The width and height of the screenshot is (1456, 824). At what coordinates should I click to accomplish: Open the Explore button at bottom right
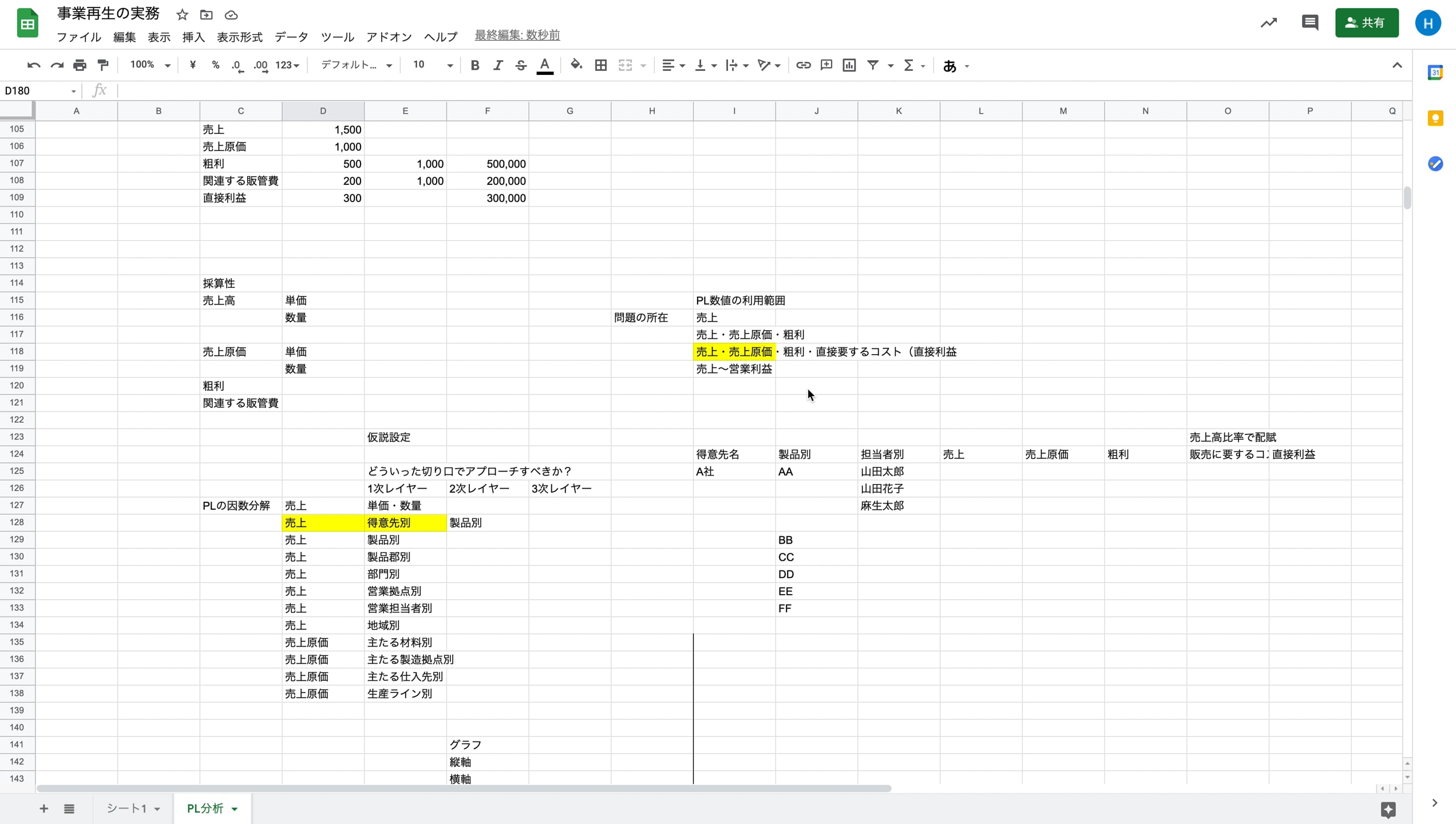tap(1388, 809)
